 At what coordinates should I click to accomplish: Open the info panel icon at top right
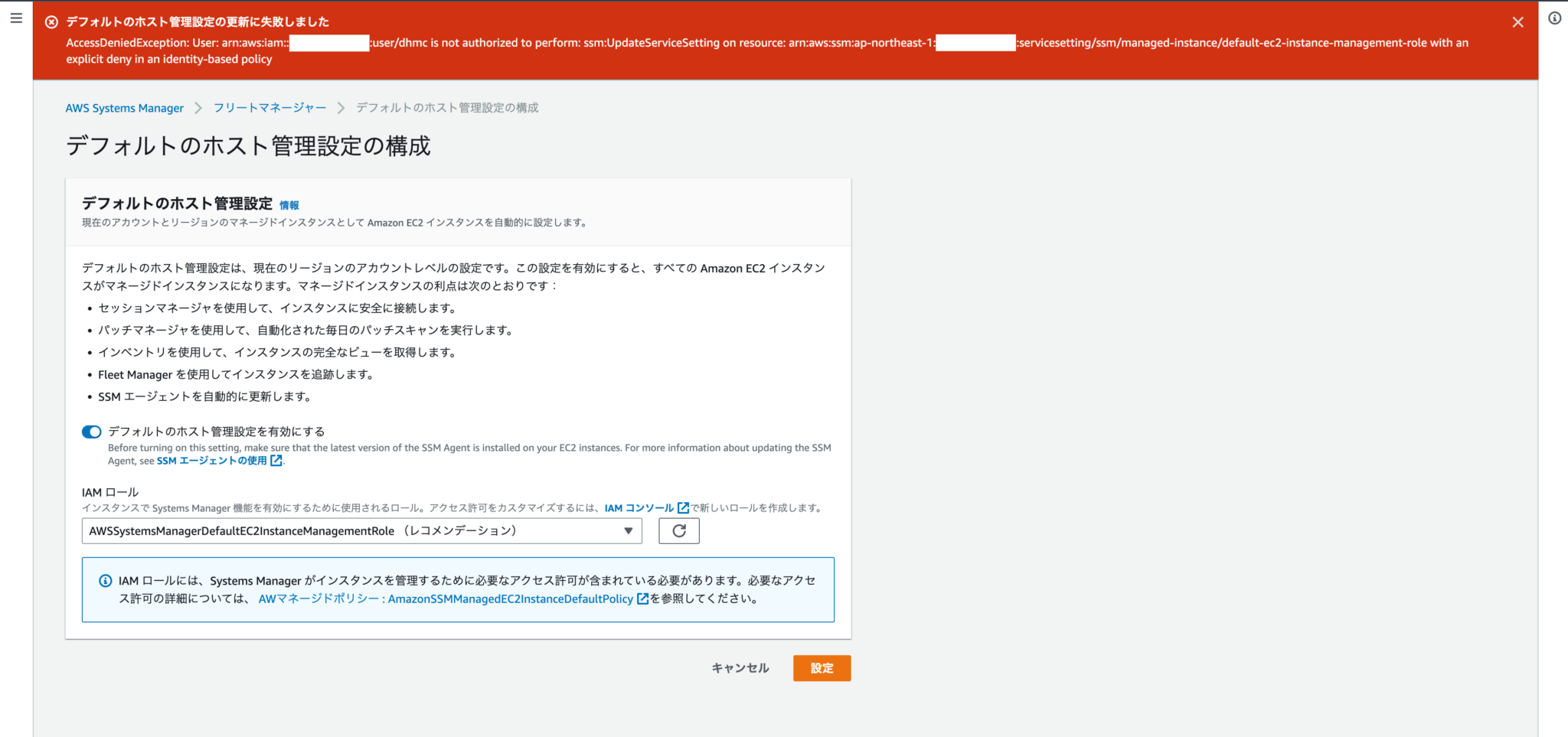1554,18
